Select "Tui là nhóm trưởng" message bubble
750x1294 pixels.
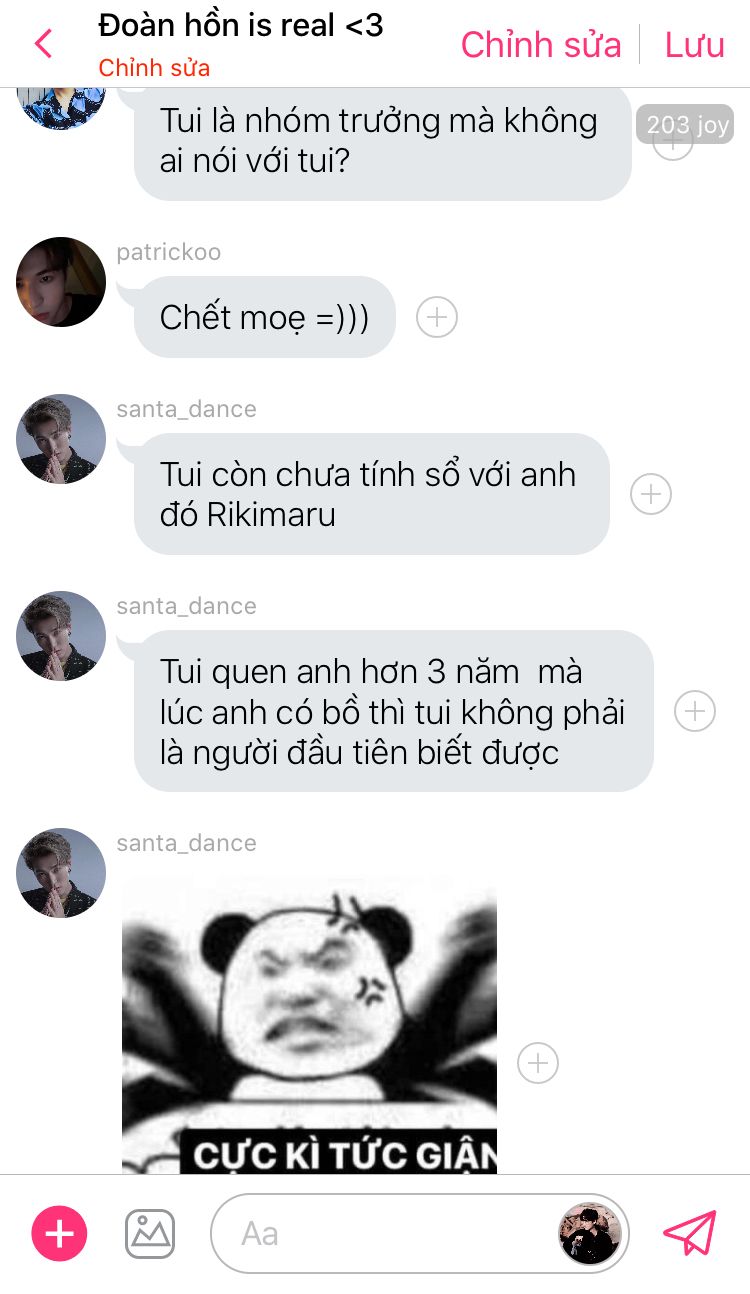[383, 142]
